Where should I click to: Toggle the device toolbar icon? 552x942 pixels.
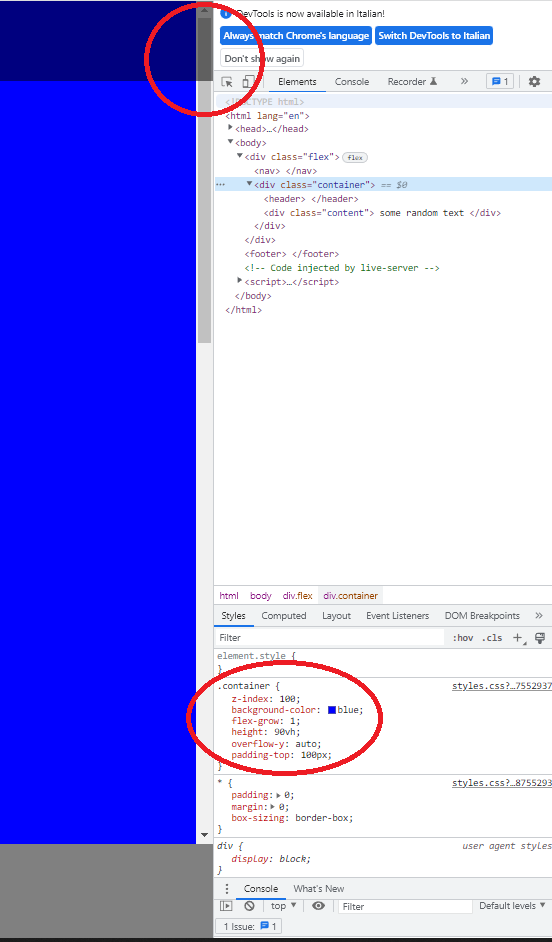pos(248,82)
